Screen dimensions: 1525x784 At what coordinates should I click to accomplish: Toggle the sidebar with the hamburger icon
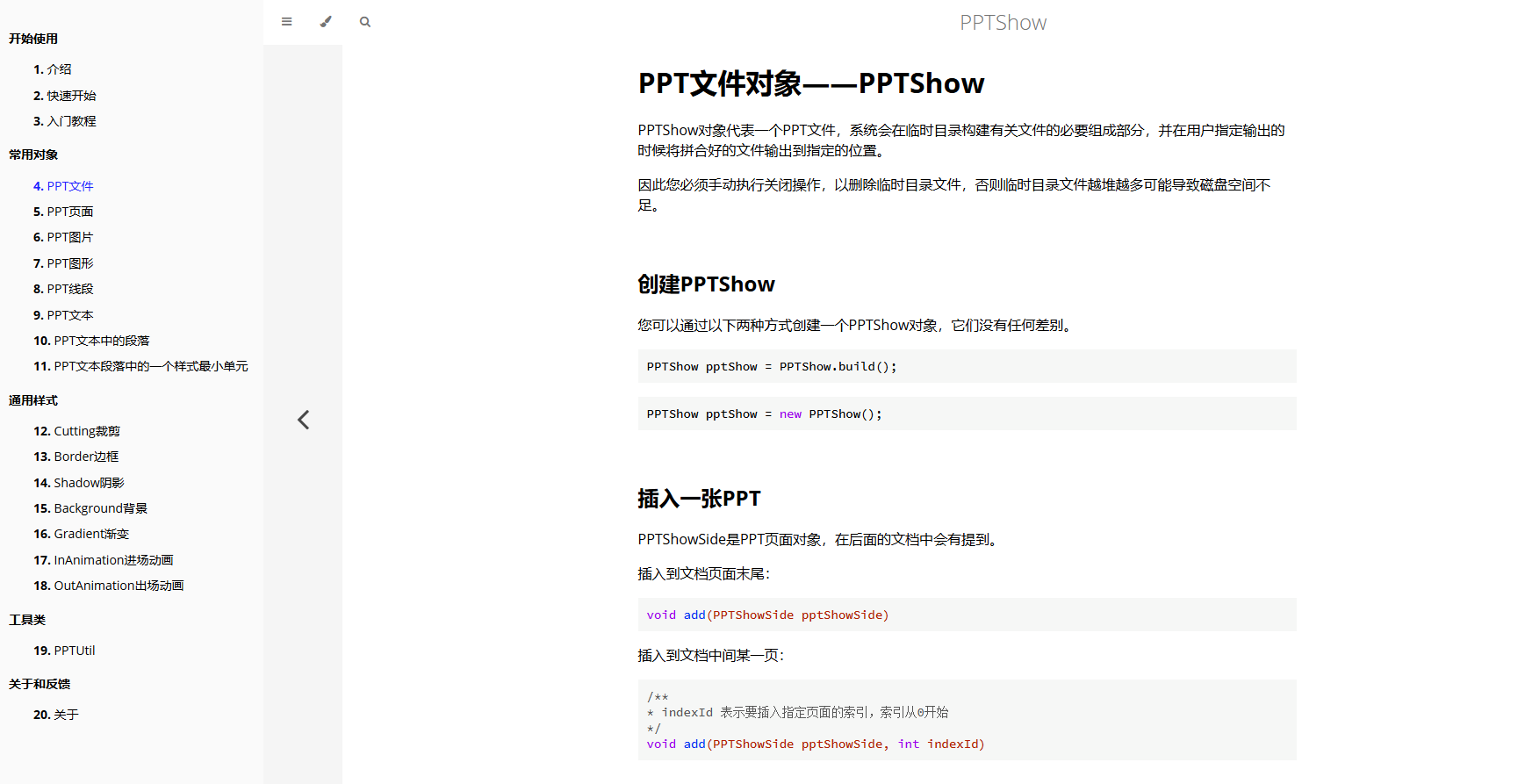click(286, 22)
